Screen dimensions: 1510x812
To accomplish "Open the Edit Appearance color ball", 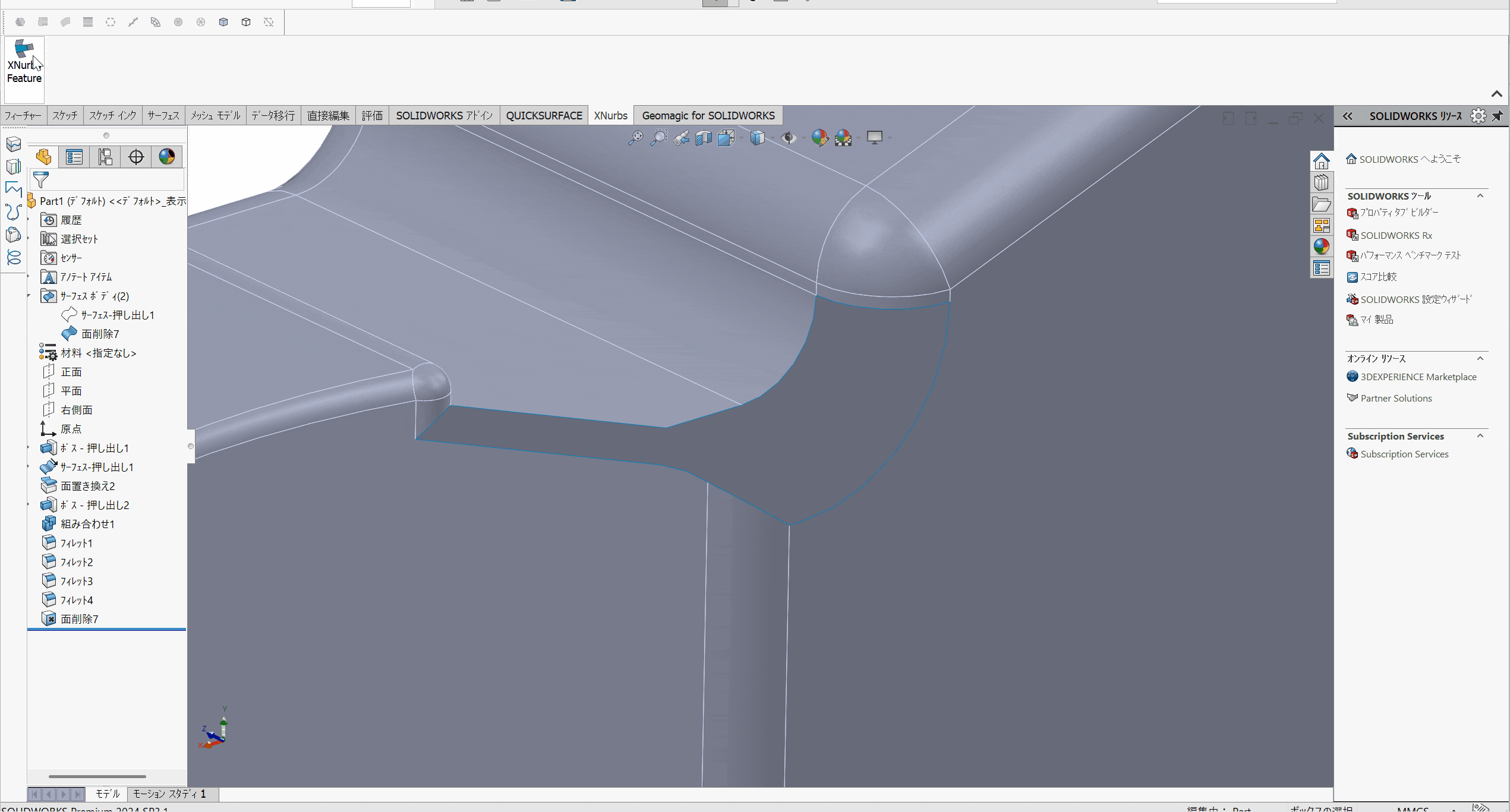I will pos(819,138).
